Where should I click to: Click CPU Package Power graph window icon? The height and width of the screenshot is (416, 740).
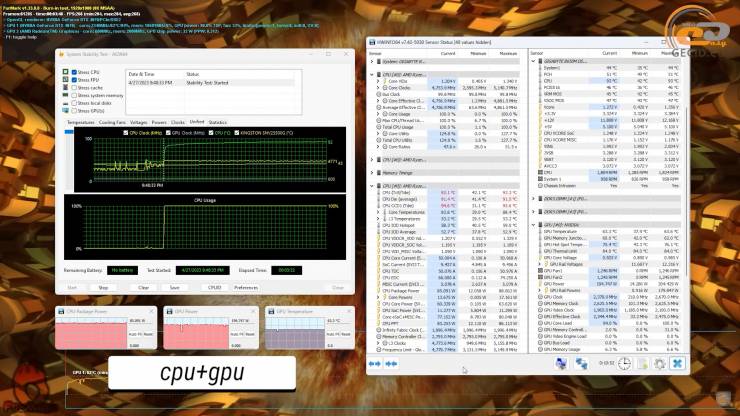click(x=61, y=312)
